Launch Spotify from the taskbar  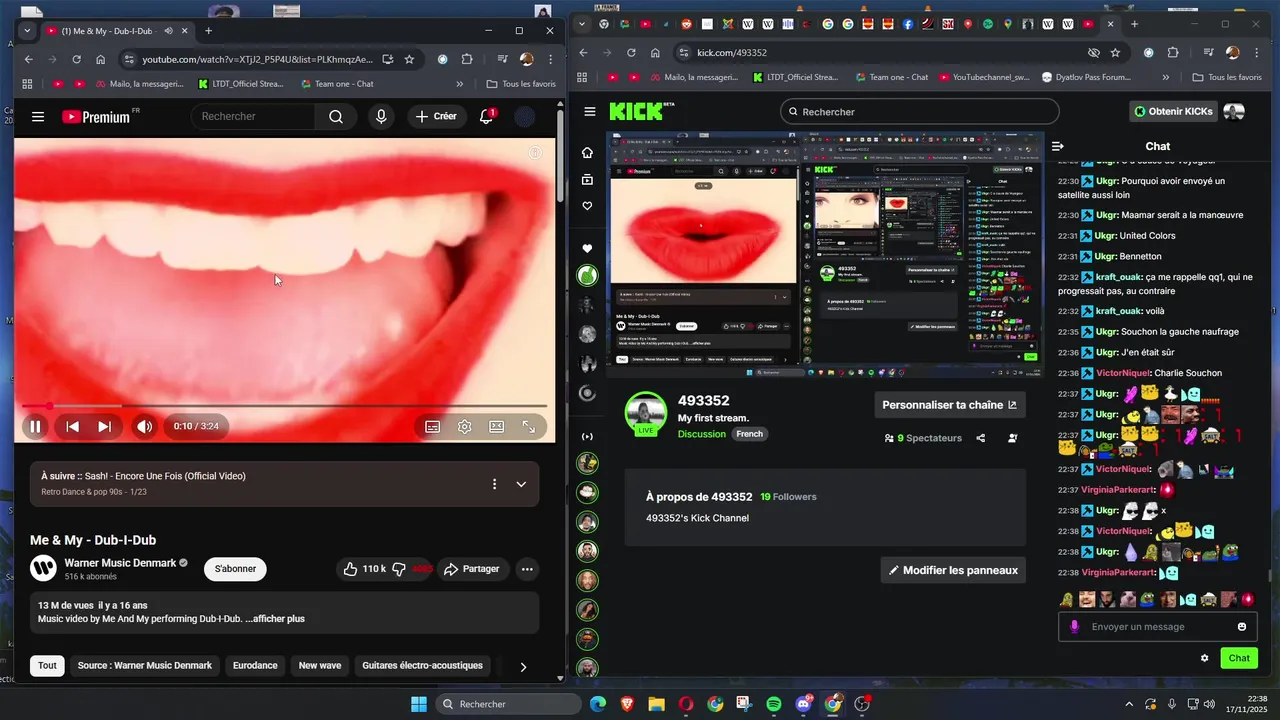tap(774, 704)
